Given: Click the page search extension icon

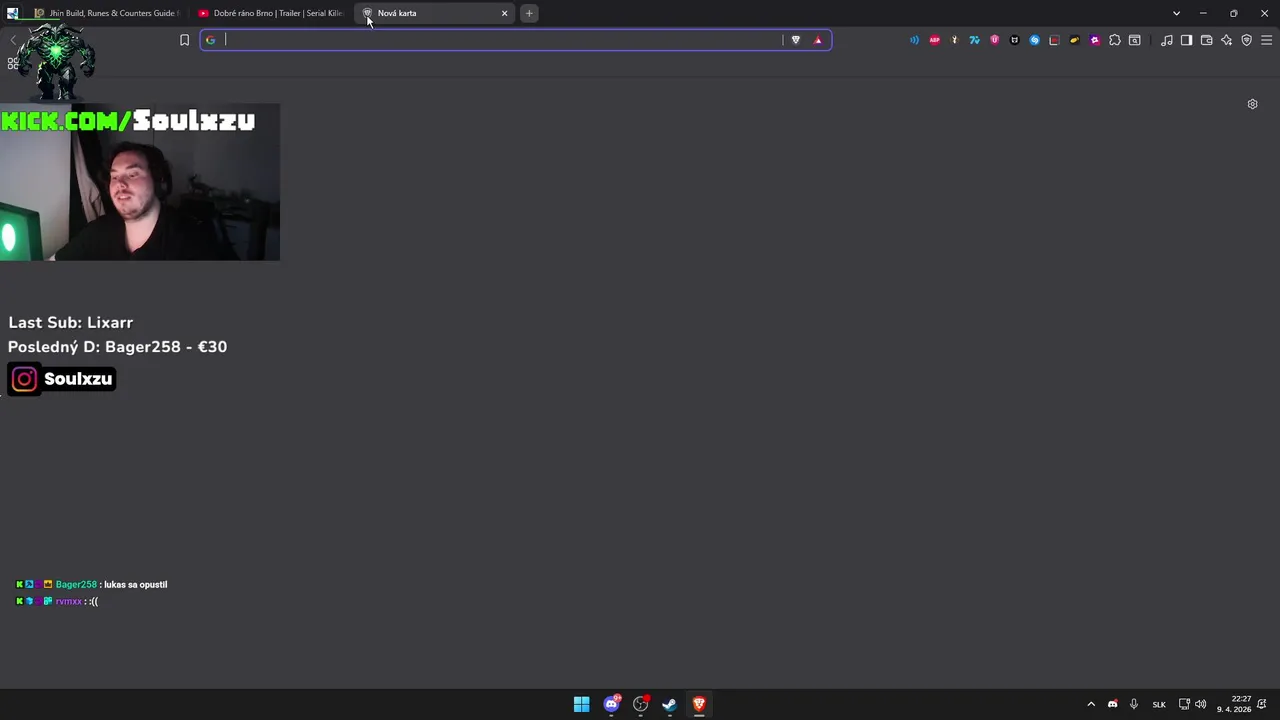Looking at the screenshot, I should click(1135, 40).
